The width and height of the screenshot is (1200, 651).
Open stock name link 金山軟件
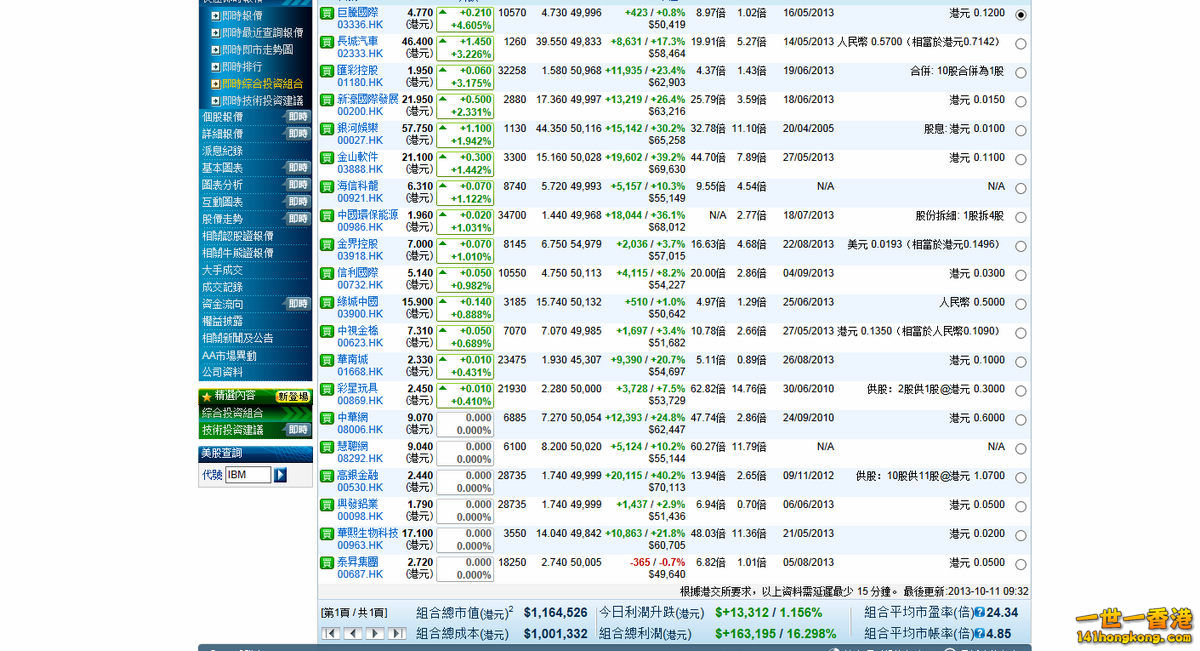coord(357,157)
